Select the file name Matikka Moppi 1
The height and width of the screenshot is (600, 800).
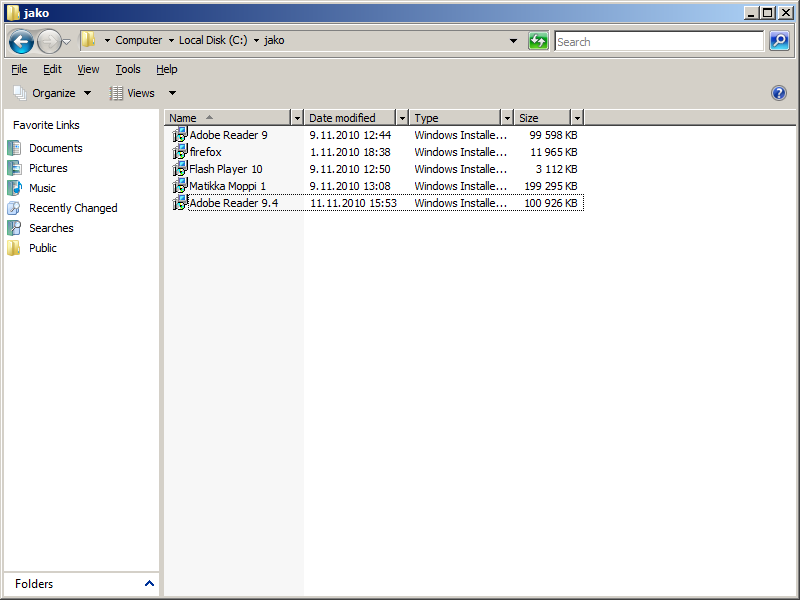point(228,186)
